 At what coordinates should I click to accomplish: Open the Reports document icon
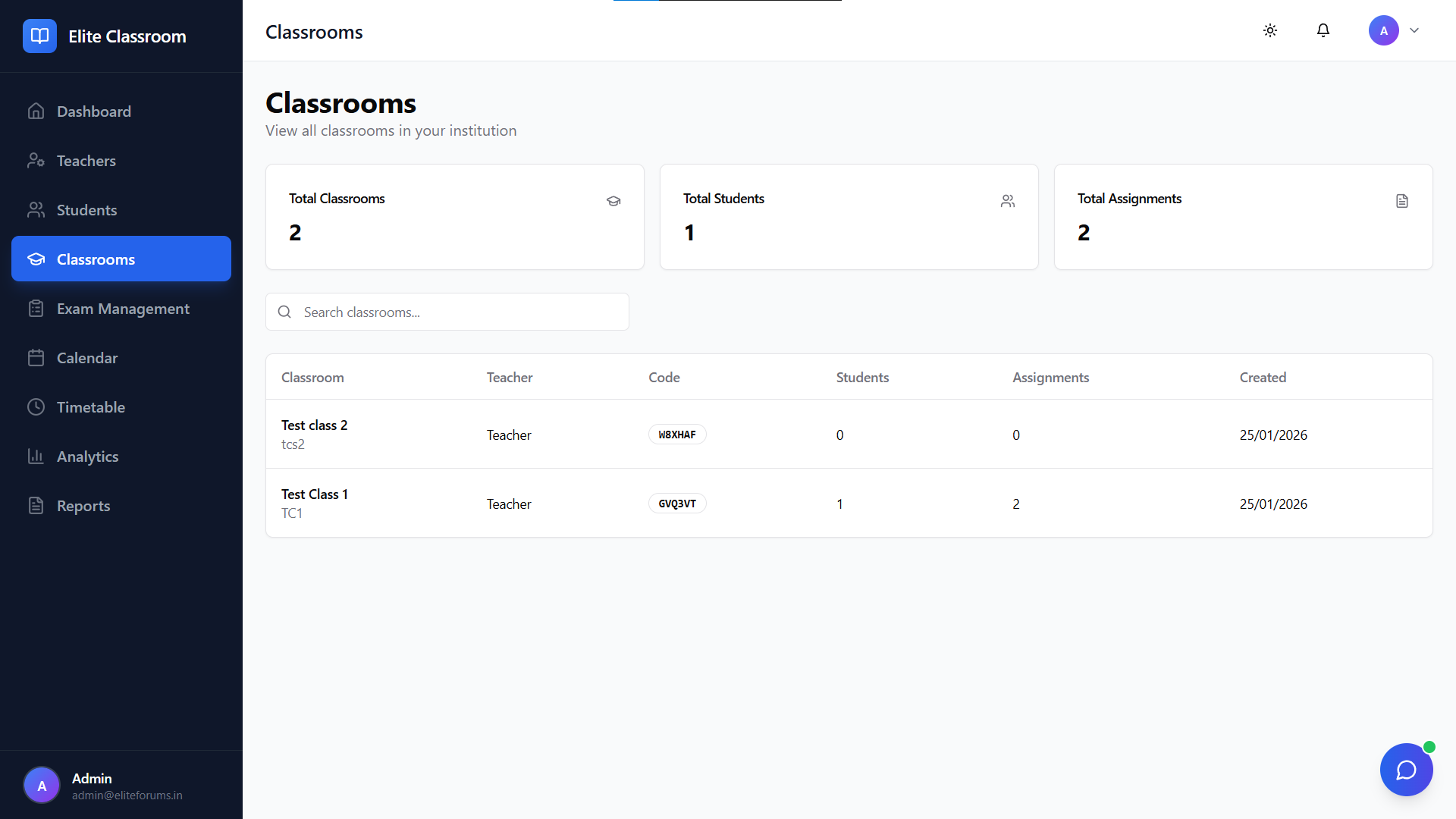36,506
